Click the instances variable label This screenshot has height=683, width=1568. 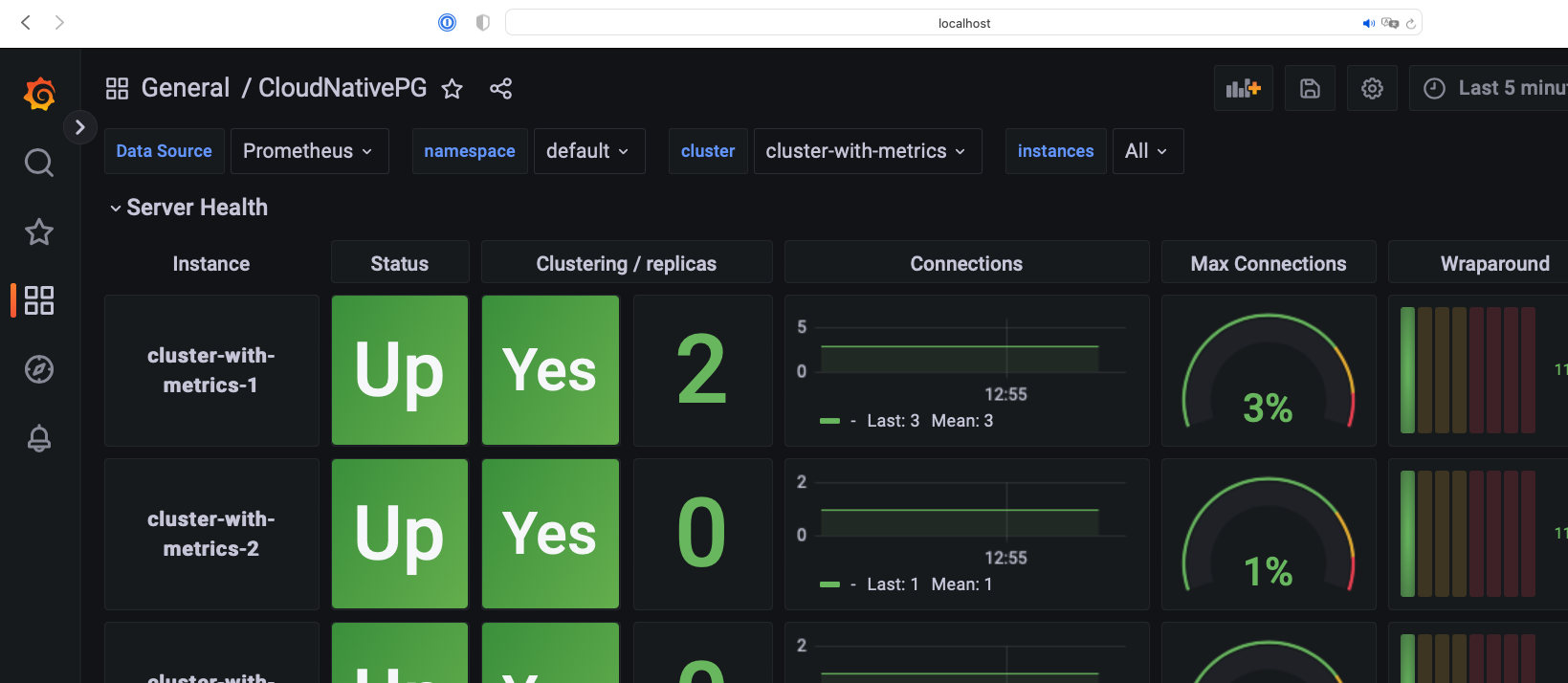click(x=1055, y=151)
